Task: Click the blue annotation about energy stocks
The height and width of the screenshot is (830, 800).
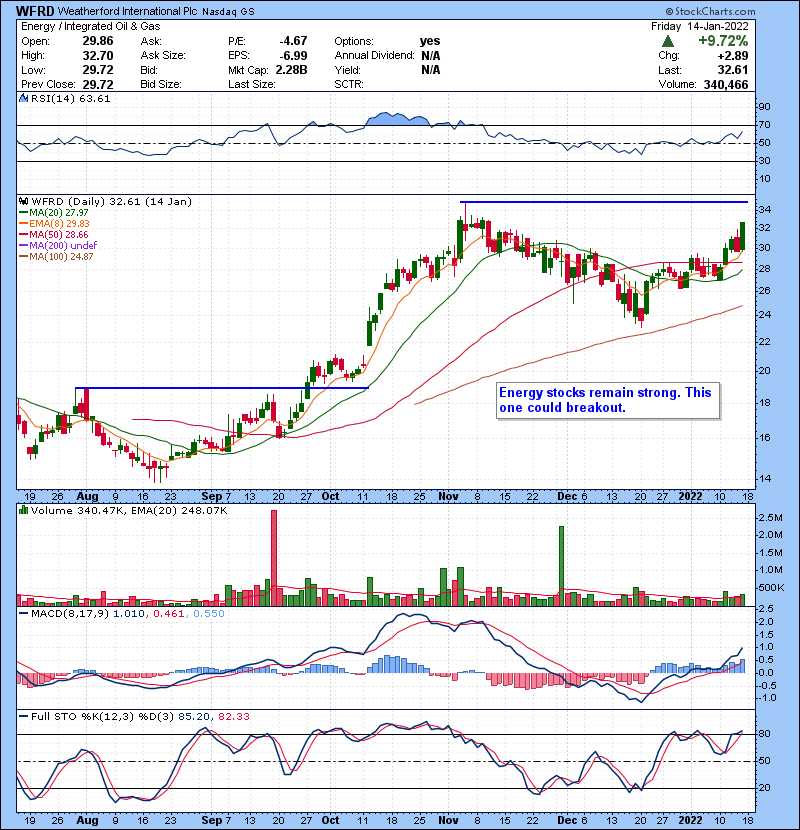Action: [x=608, y=400]
